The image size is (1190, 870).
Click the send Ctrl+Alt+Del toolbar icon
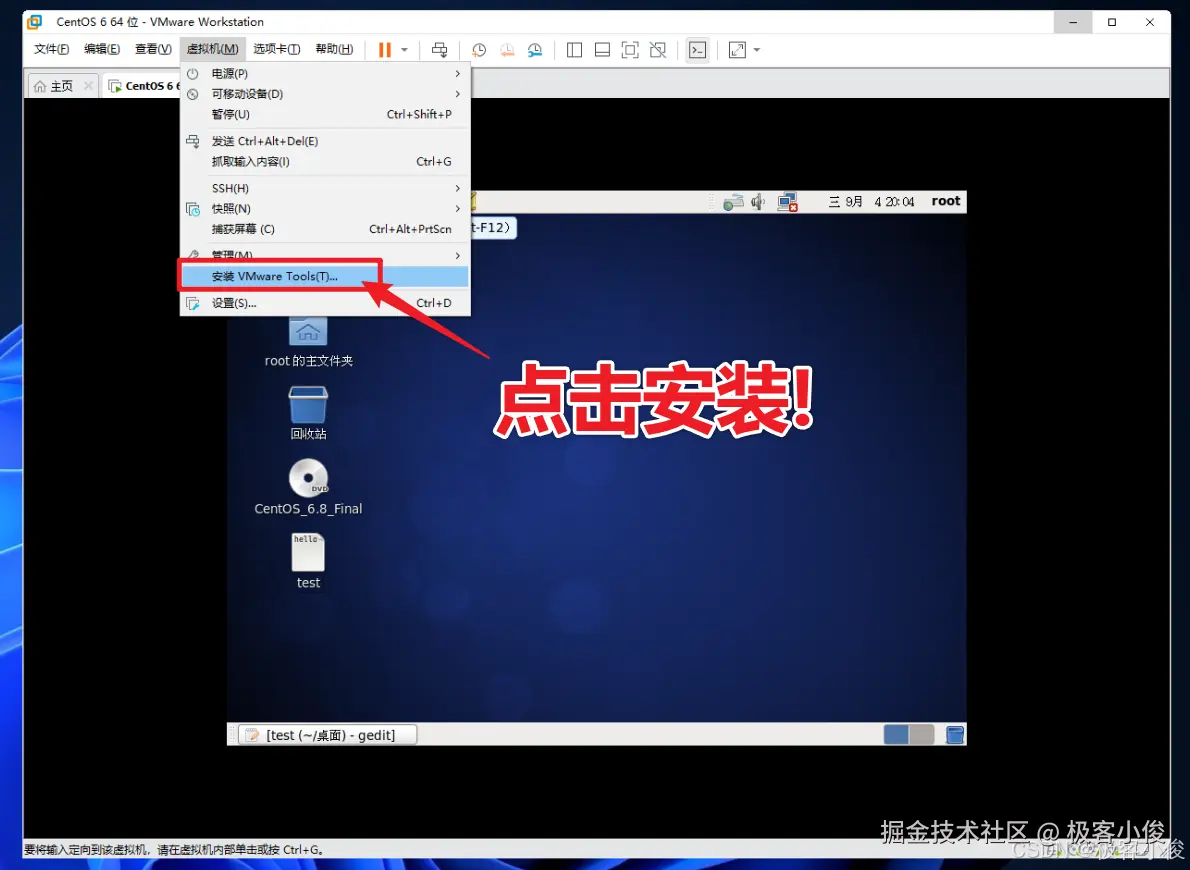pos(439,50)
